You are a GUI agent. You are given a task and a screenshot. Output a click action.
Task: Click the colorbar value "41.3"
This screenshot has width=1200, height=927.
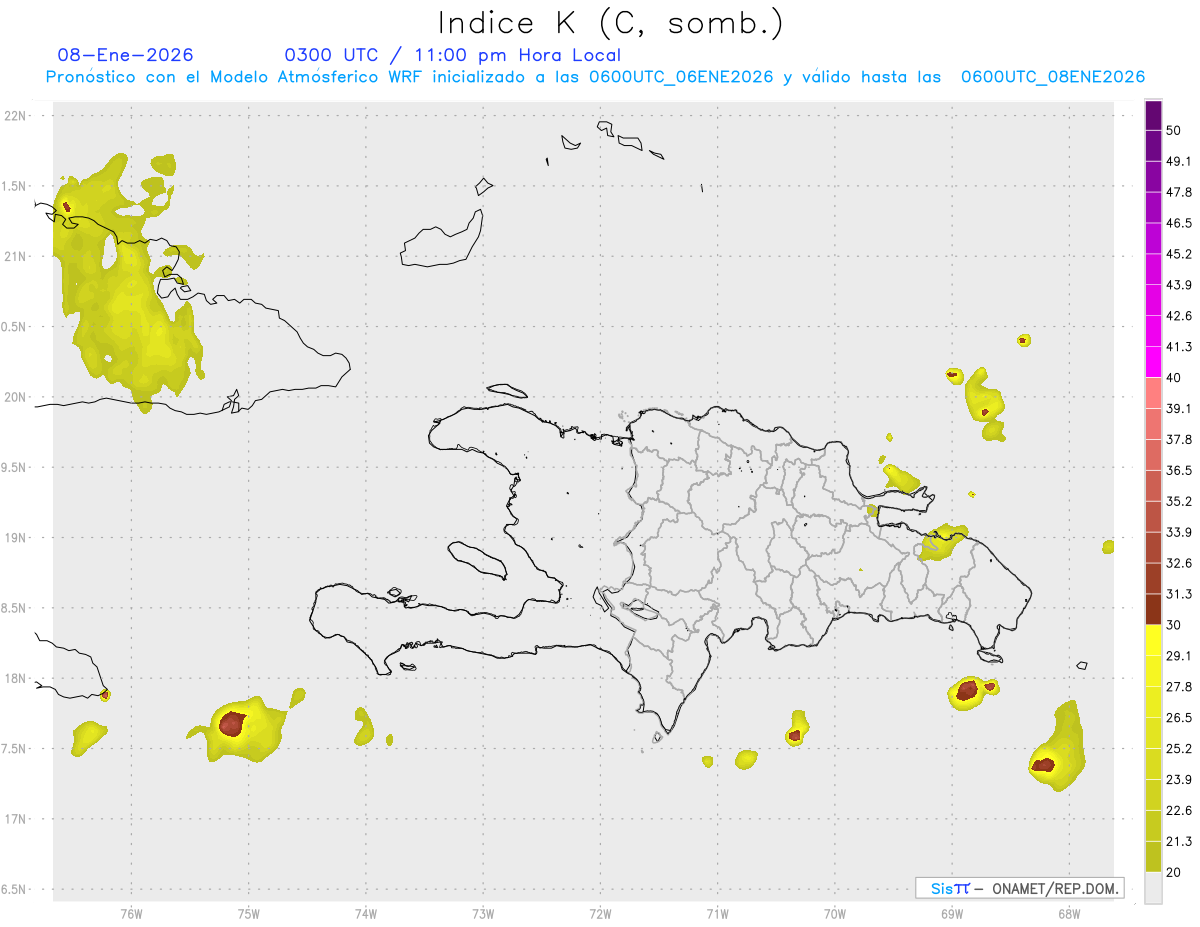coord(1179,347)
